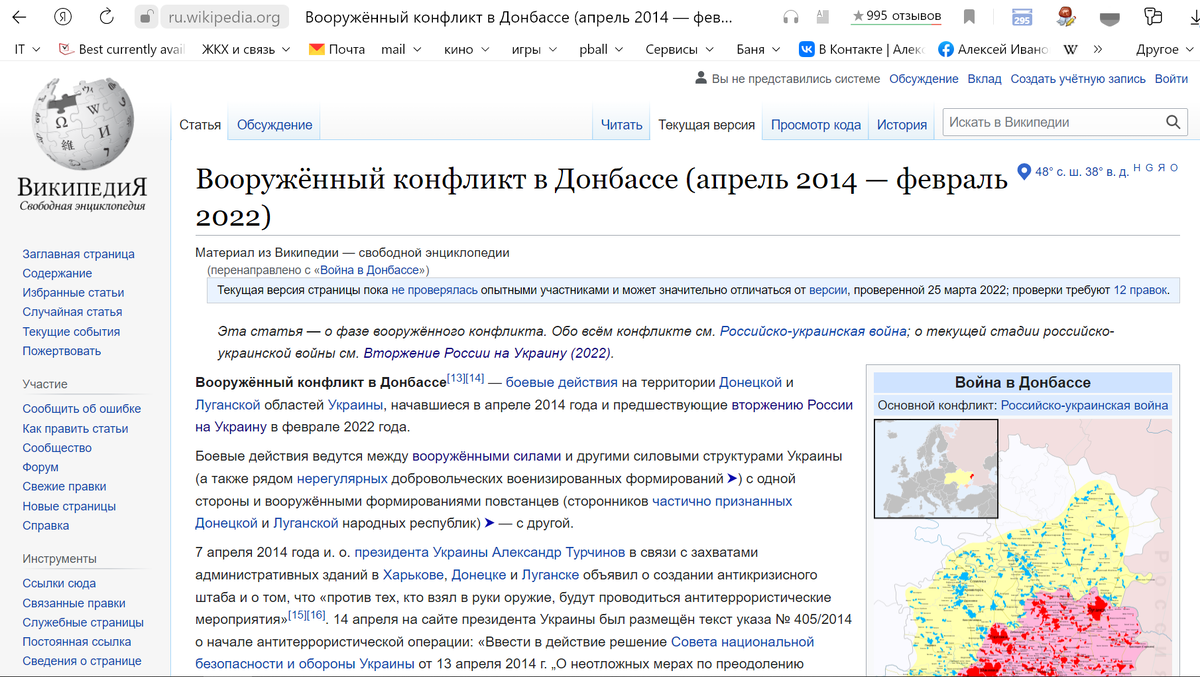Open 'Свежие правки' in sidebar
The image size is (1200, 677).
click(64, 487)
